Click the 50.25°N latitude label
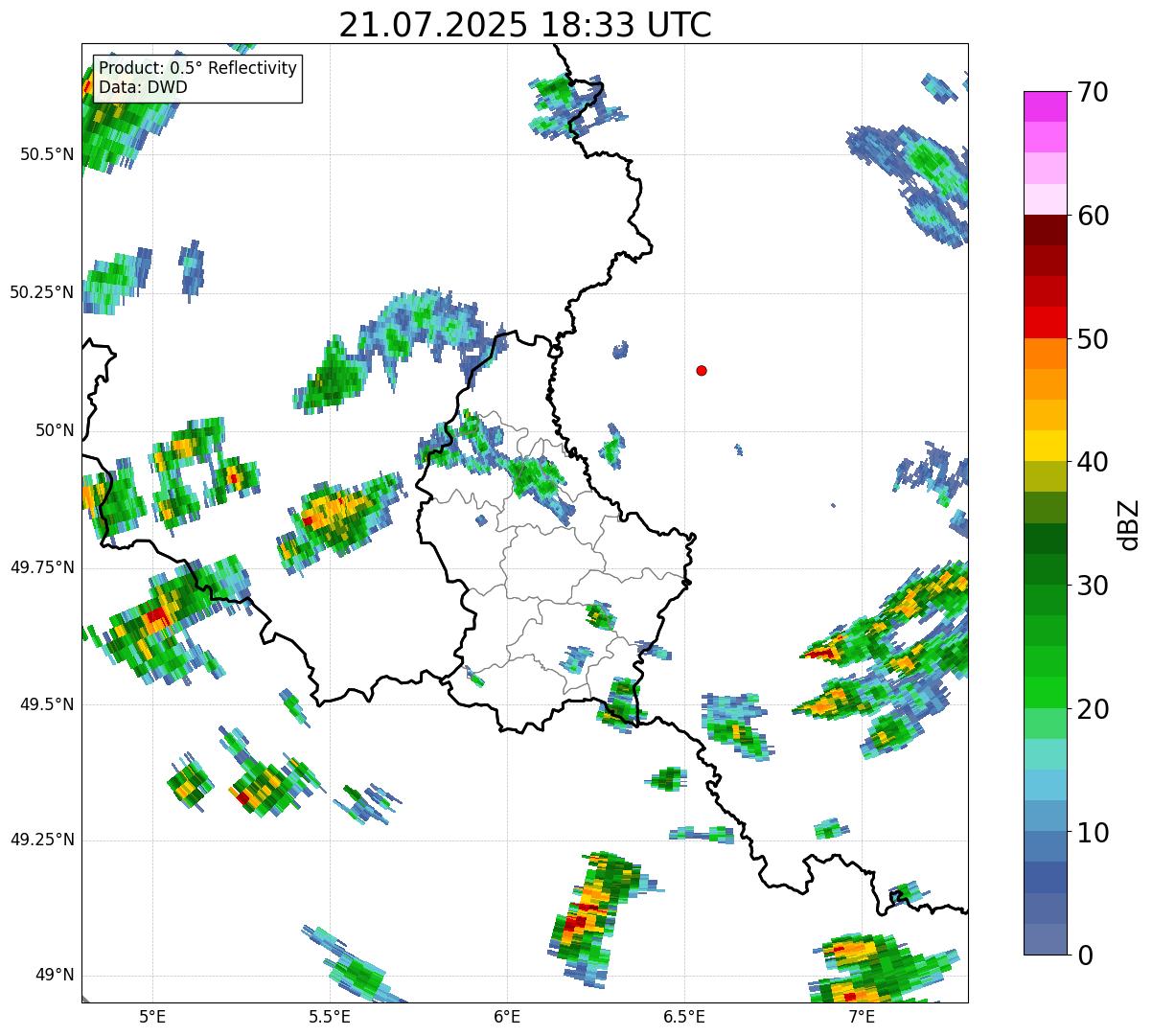 tap(42, 292)
